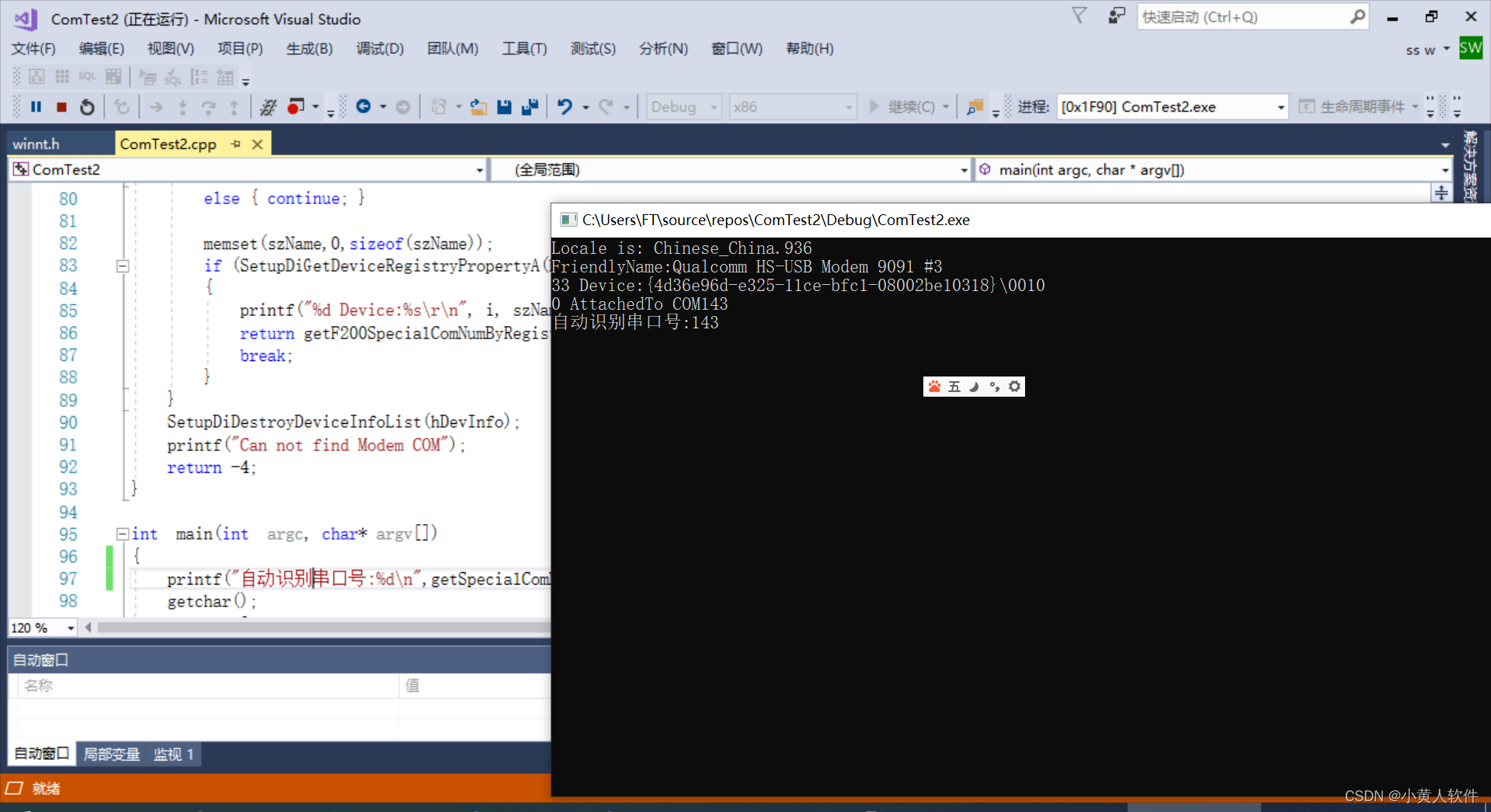
Task: Open the open-documents list dropdown arrow
Action: (x=1445, y=144)
